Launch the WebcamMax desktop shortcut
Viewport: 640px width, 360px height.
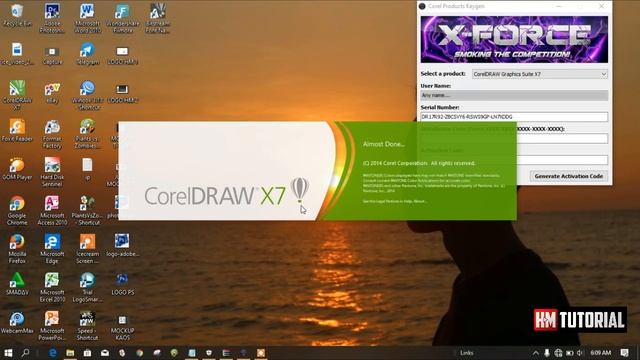click(x=17, y=322)
